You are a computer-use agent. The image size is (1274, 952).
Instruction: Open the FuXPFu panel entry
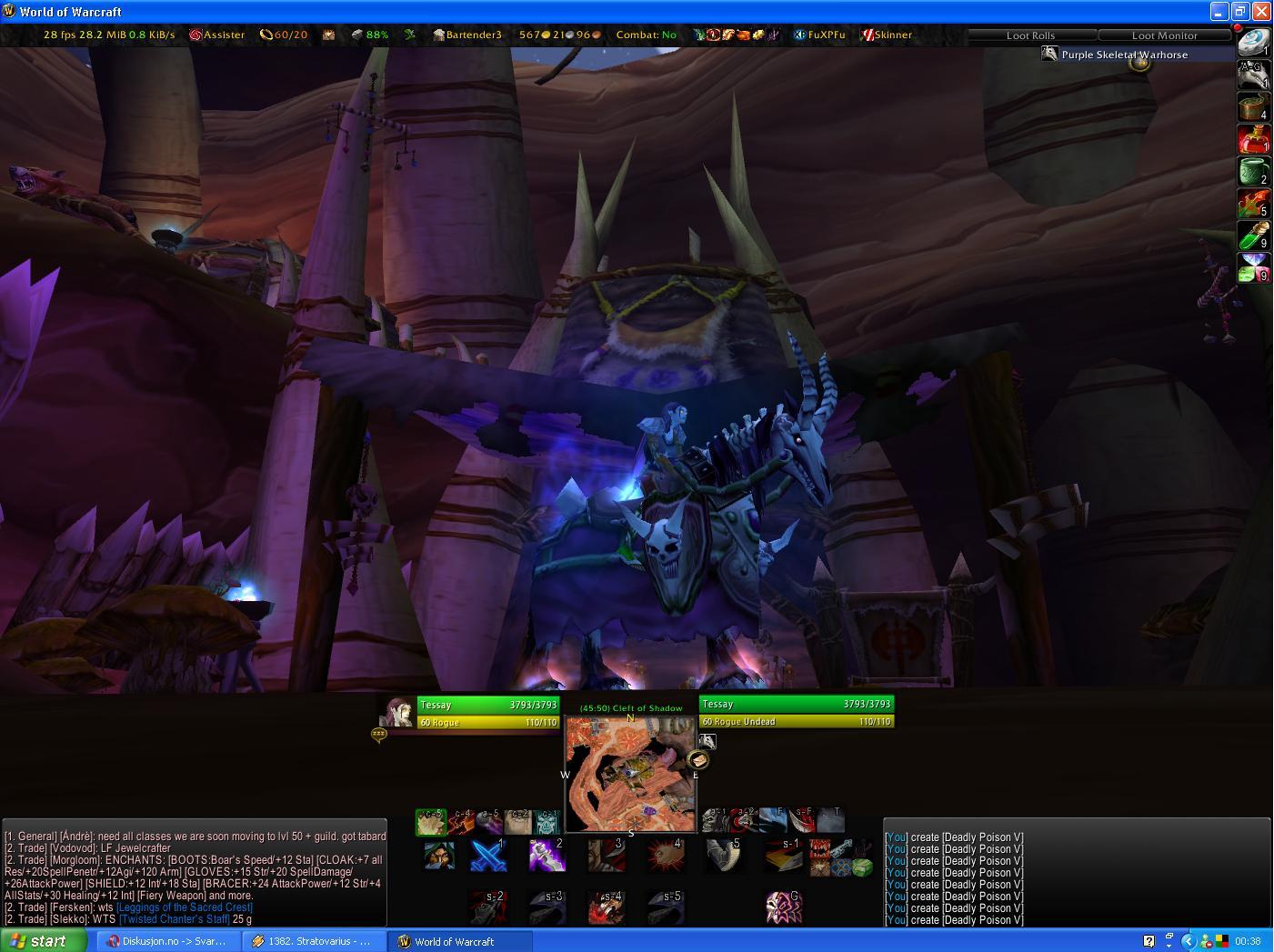819,35
